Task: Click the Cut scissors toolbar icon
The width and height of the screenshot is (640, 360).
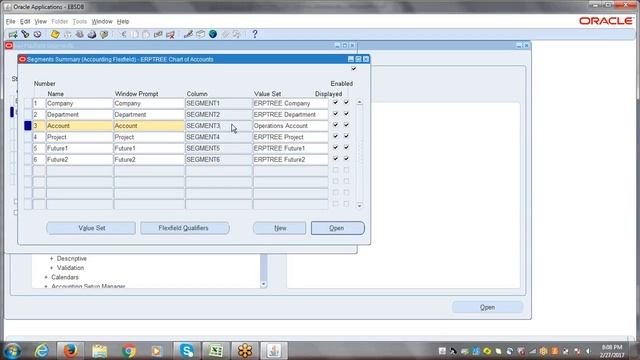Action: tap(123, 34)
